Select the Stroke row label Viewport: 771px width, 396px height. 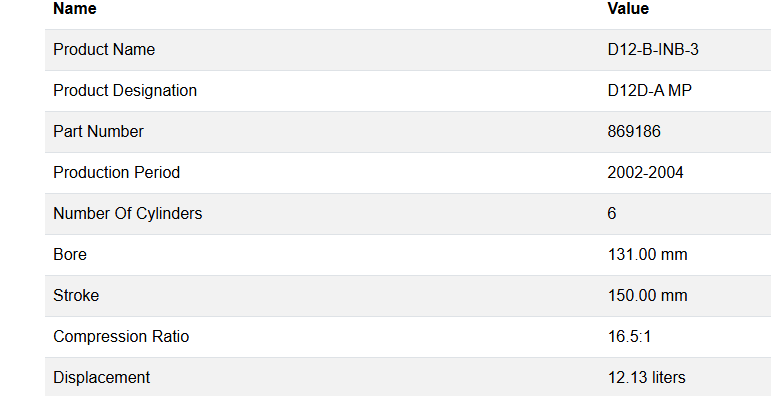tap(76, 296)
